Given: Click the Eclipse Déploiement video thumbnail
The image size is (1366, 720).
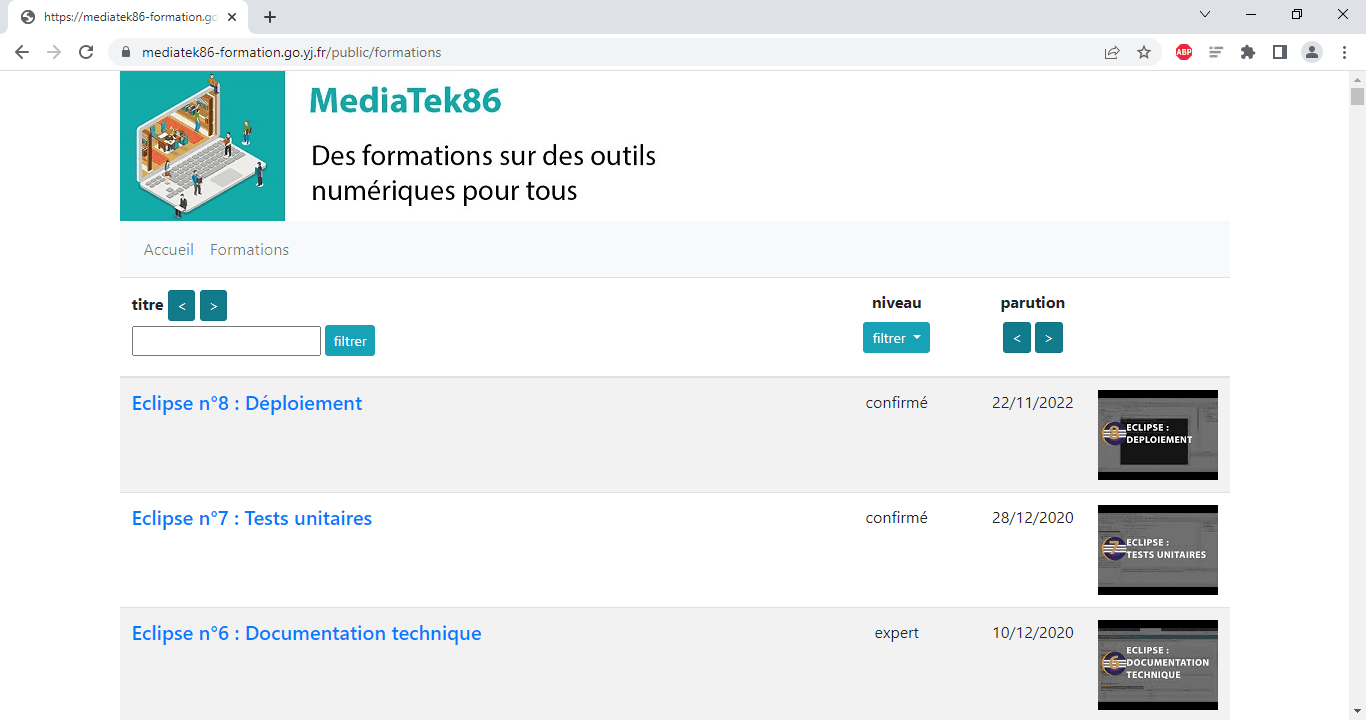Looking at the screenshot, I should (1158, 435).
